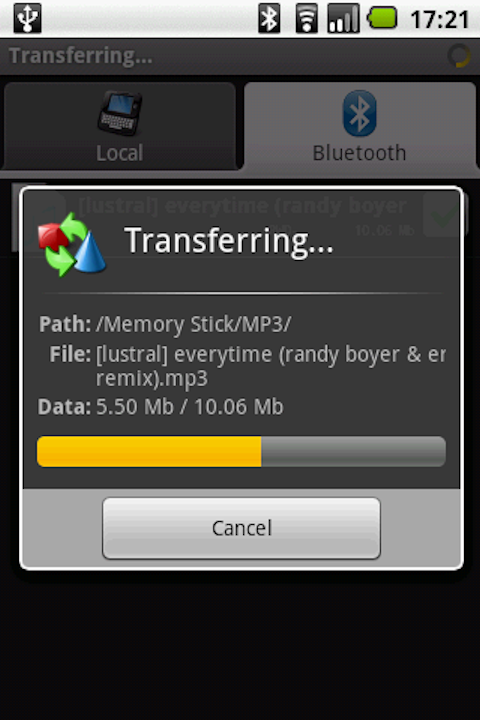Click the Cancel button

[241, 528]
